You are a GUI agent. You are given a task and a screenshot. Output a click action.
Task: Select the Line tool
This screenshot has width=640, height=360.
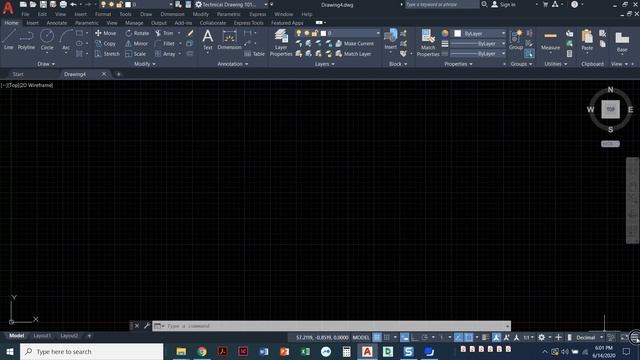tap(9, 40)
